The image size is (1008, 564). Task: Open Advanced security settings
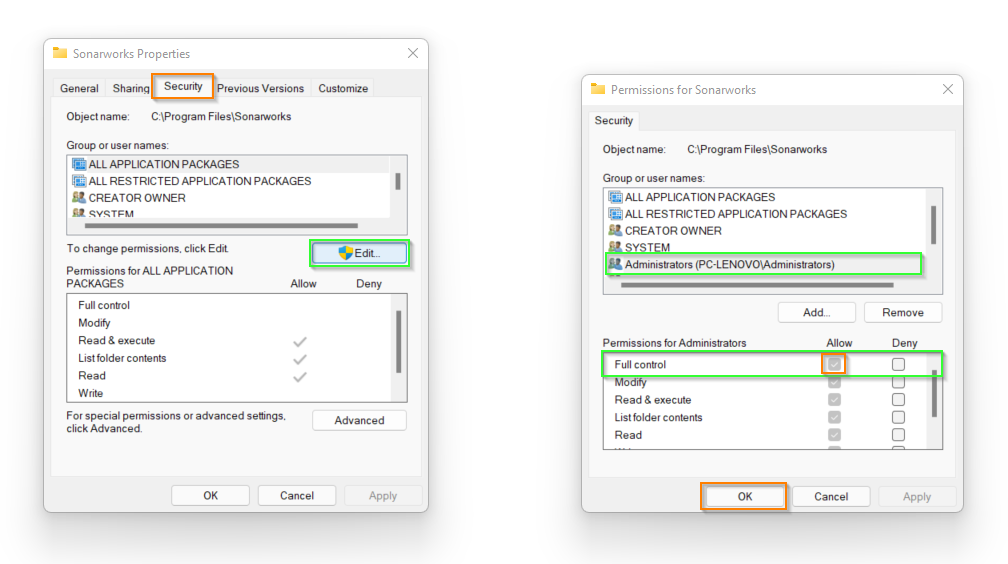click(359, 420)
